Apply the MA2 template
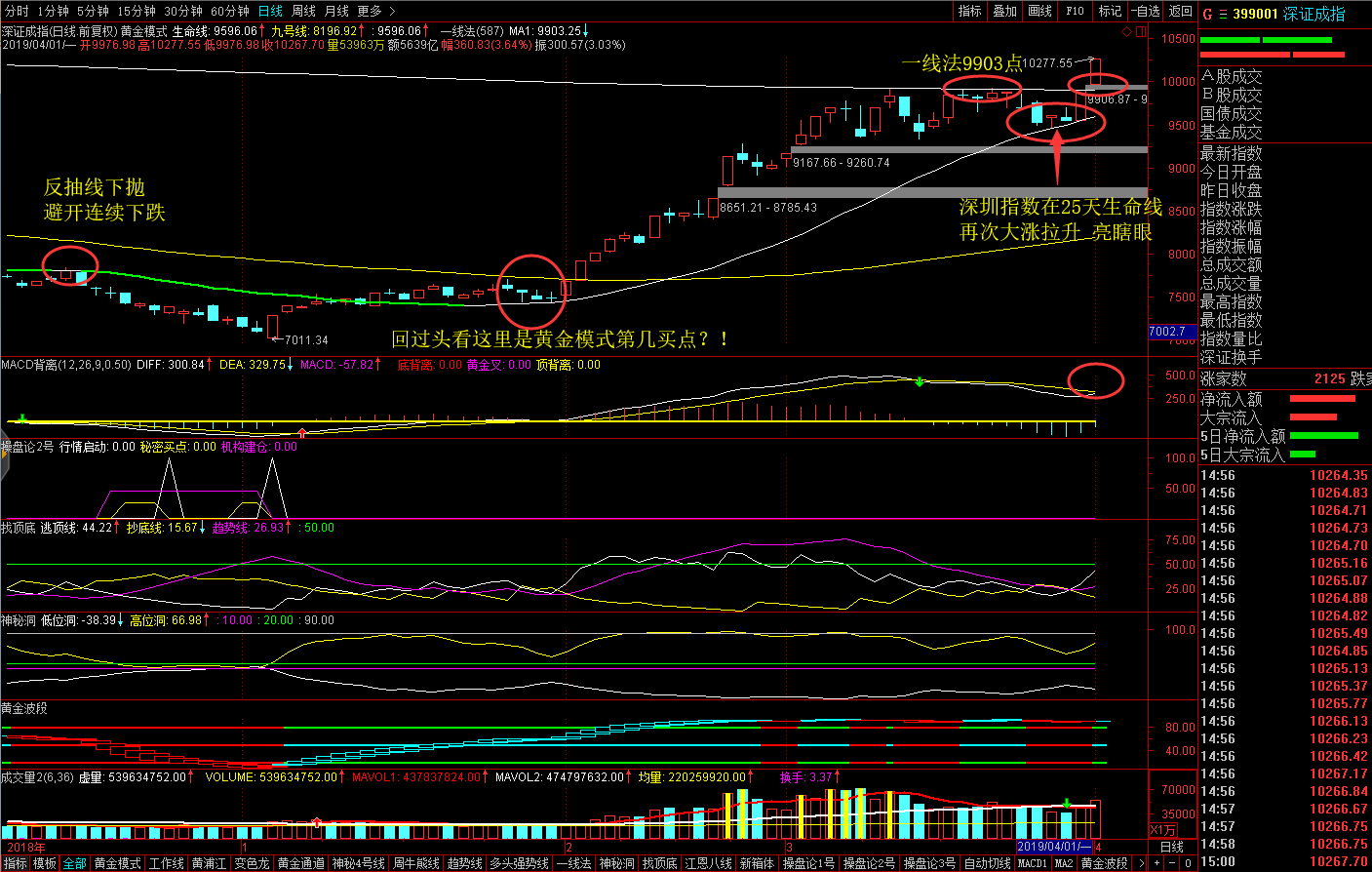The image size is (1372, 872). click(x=1064, y=863)
